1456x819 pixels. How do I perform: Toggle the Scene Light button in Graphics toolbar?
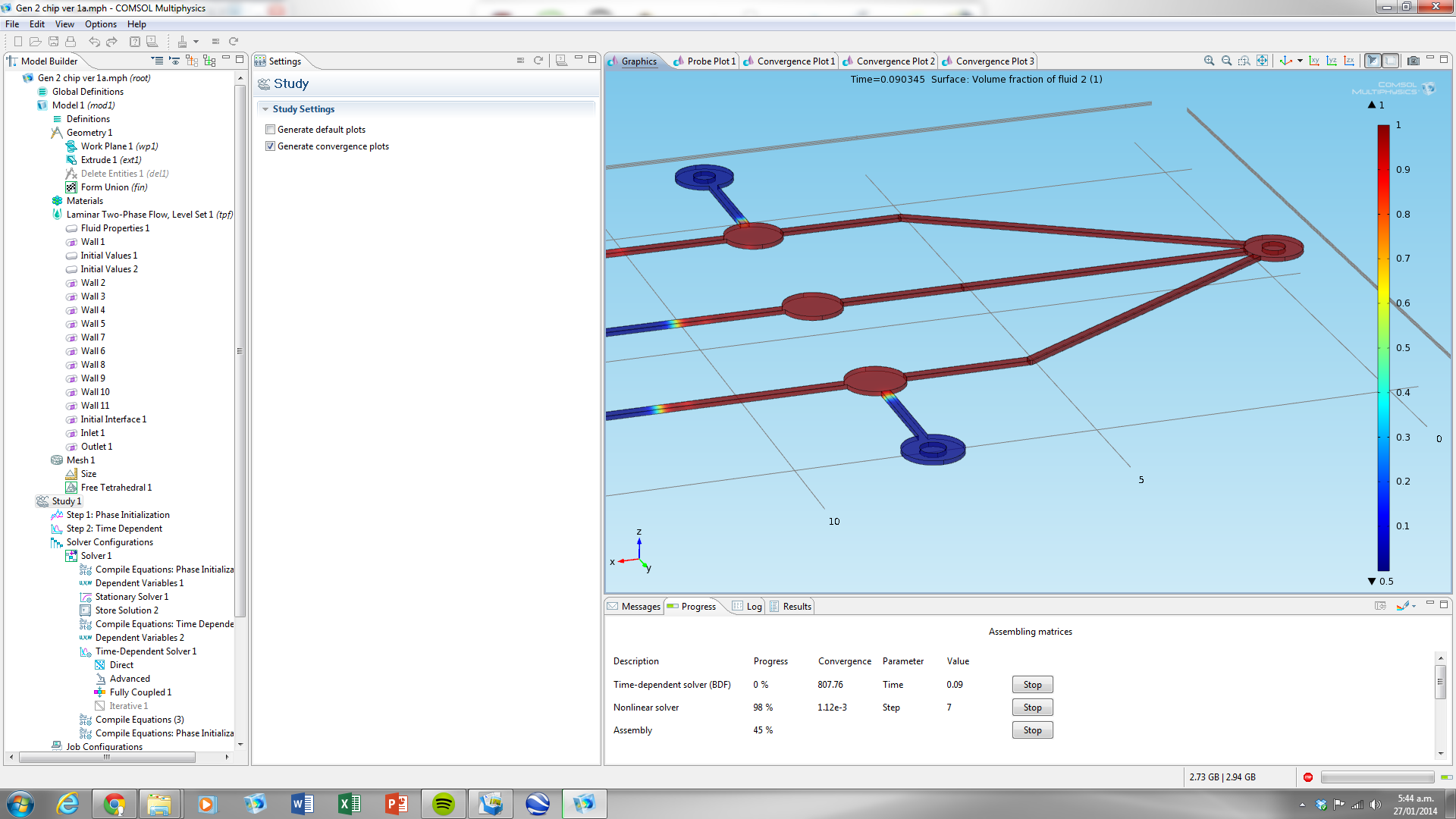tap(1373, 61)
